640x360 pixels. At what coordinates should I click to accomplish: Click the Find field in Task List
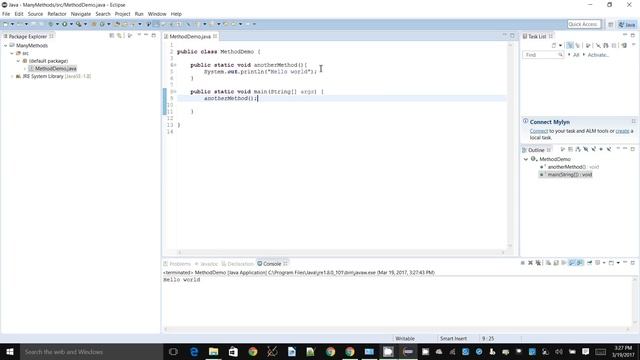coord(543,55)
